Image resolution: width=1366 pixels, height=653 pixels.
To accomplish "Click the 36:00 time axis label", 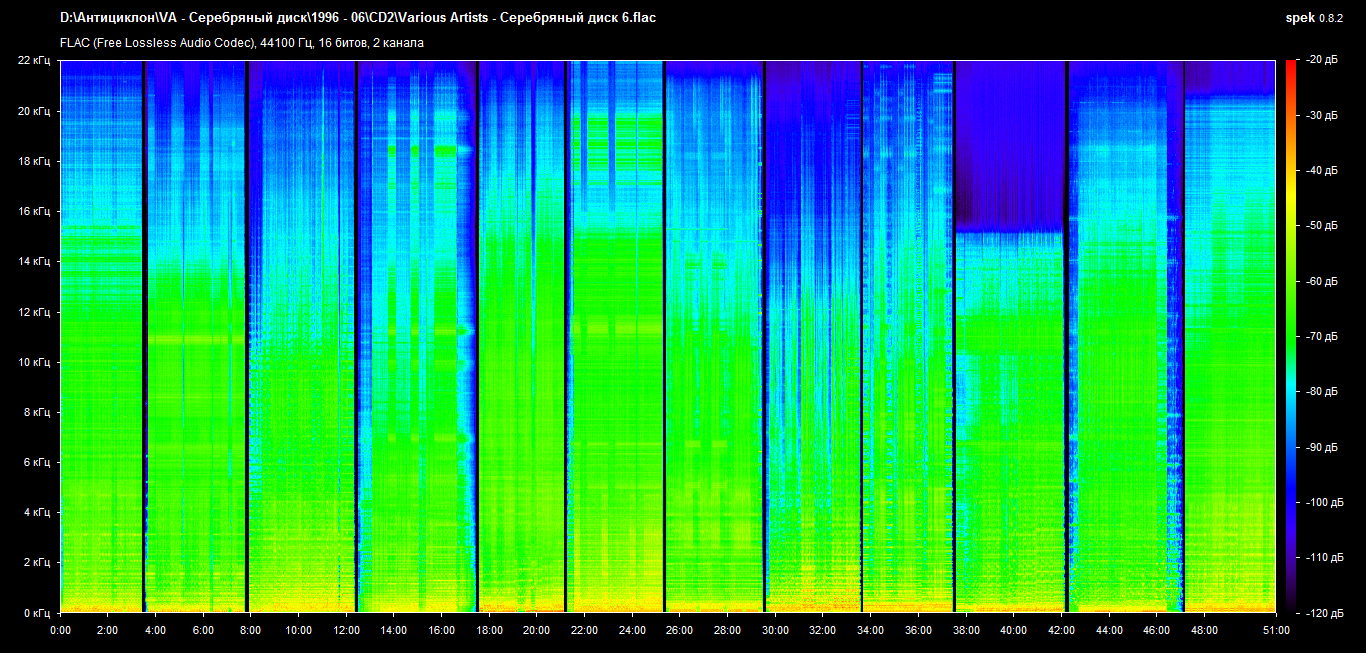I will coord(918,630).
